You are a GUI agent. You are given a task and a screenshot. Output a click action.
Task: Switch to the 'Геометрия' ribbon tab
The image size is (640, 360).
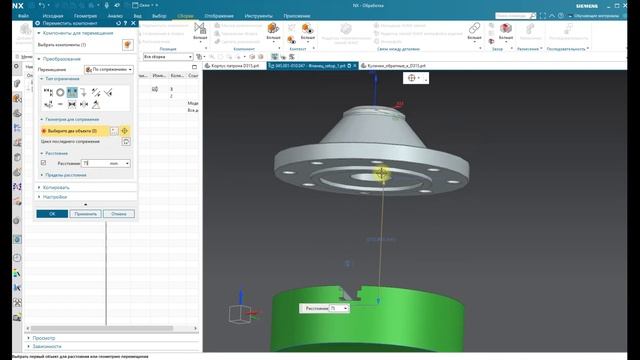coord(85,16)
